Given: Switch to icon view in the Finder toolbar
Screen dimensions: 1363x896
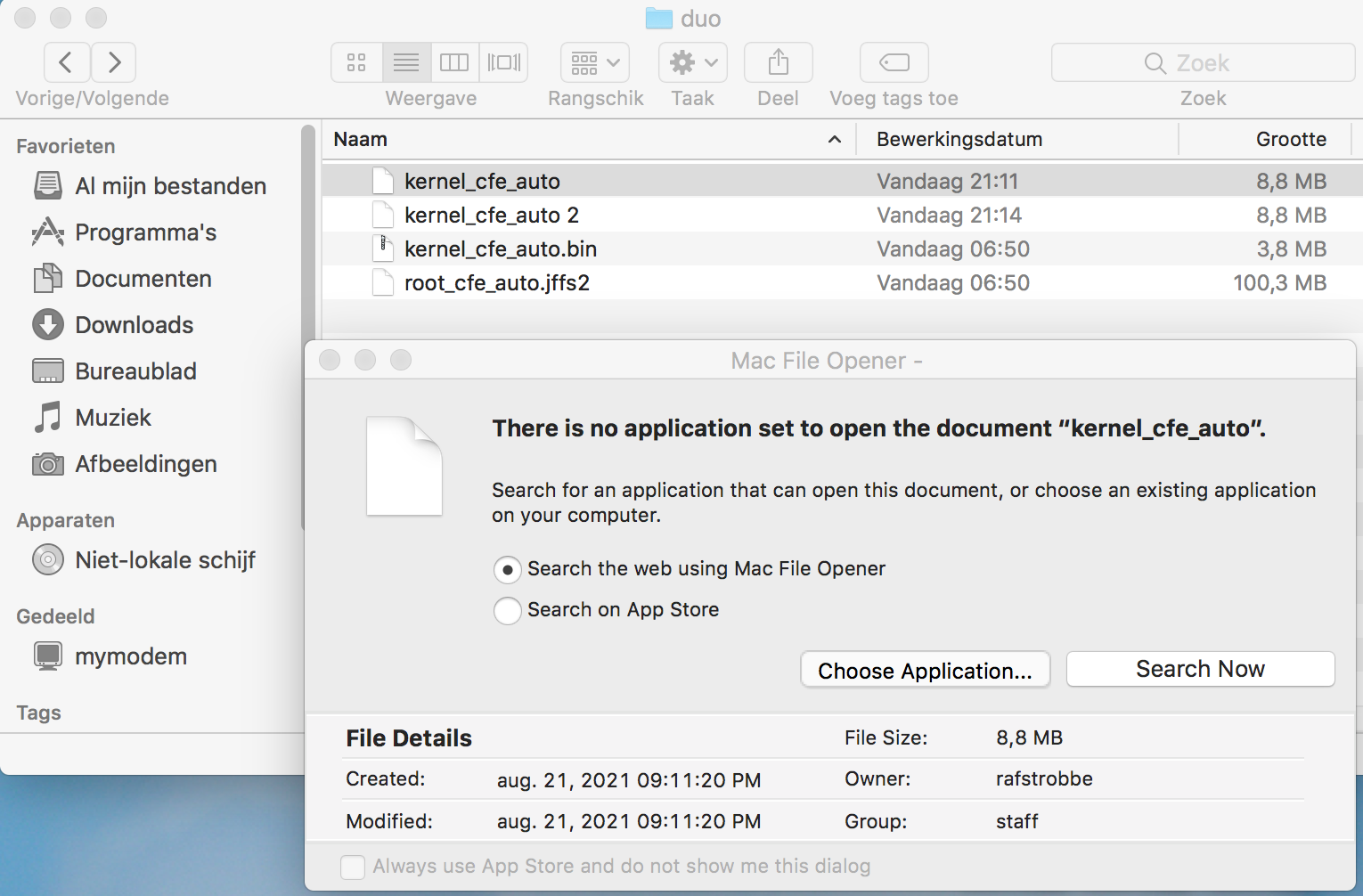Looking at the screenshot, I should (356, 62).
